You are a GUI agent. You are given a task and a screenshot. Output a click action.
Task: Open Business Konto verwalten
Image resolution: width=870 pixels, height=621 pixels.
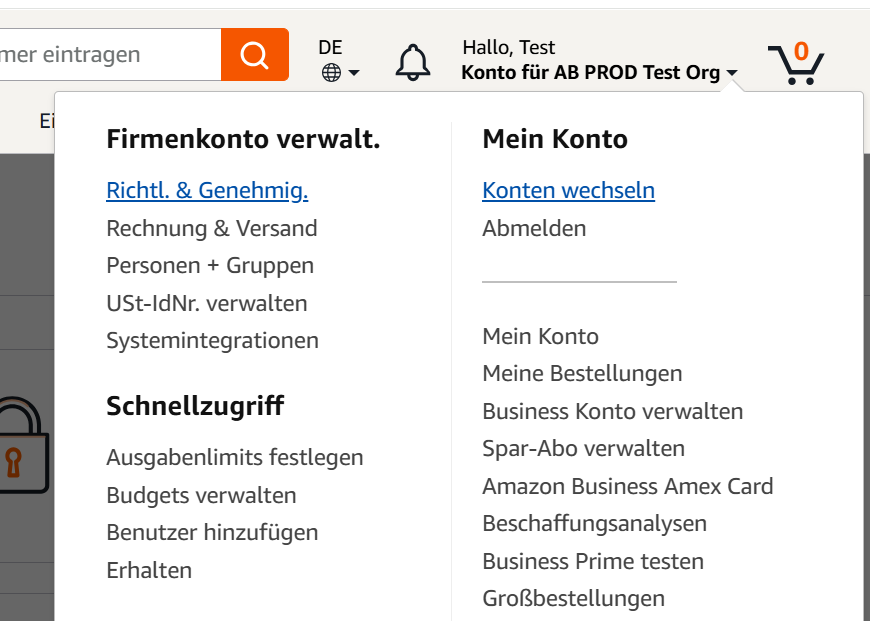coord(613,411)
